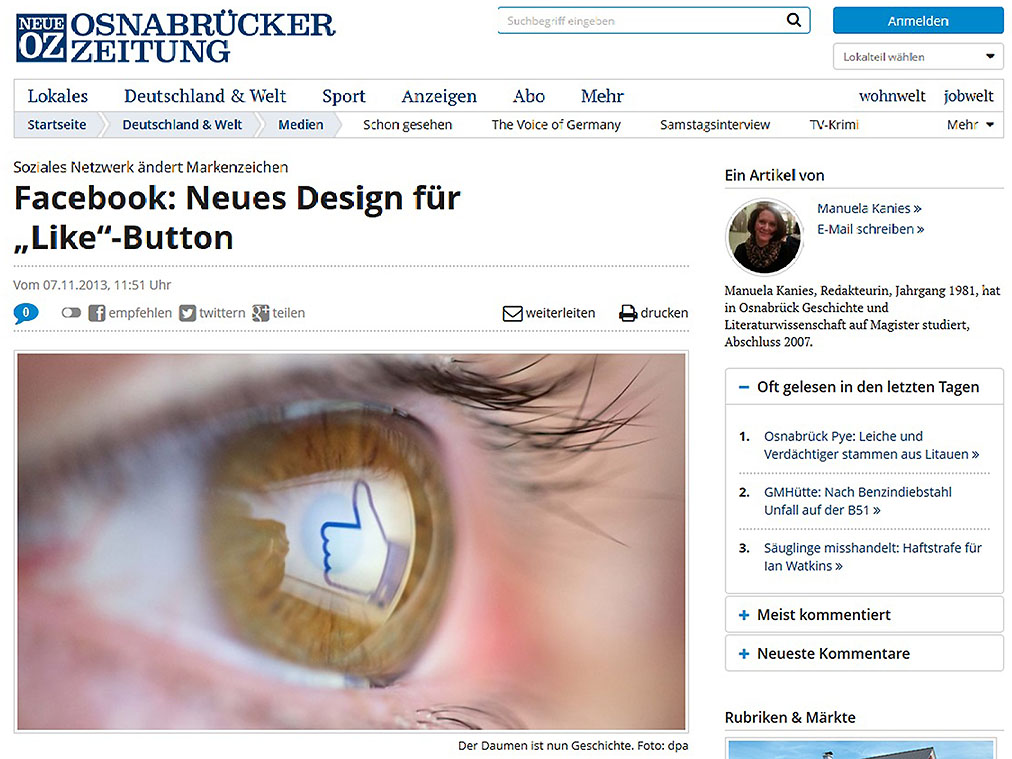This screenshot has height=759, width=1012.
Task: Click E-Mail schreiben link
Action: pos(871,229)
